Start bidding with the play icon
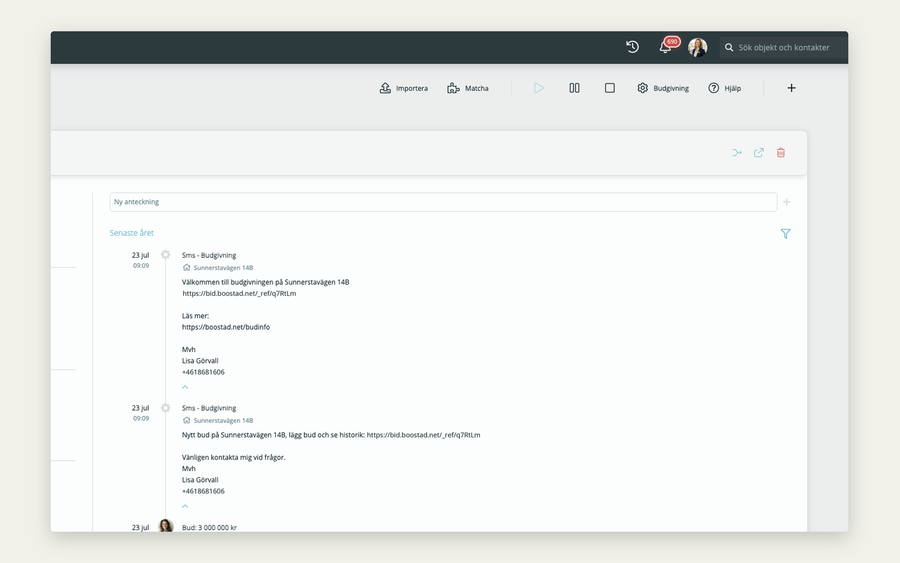900x563 pixels. 538,88
